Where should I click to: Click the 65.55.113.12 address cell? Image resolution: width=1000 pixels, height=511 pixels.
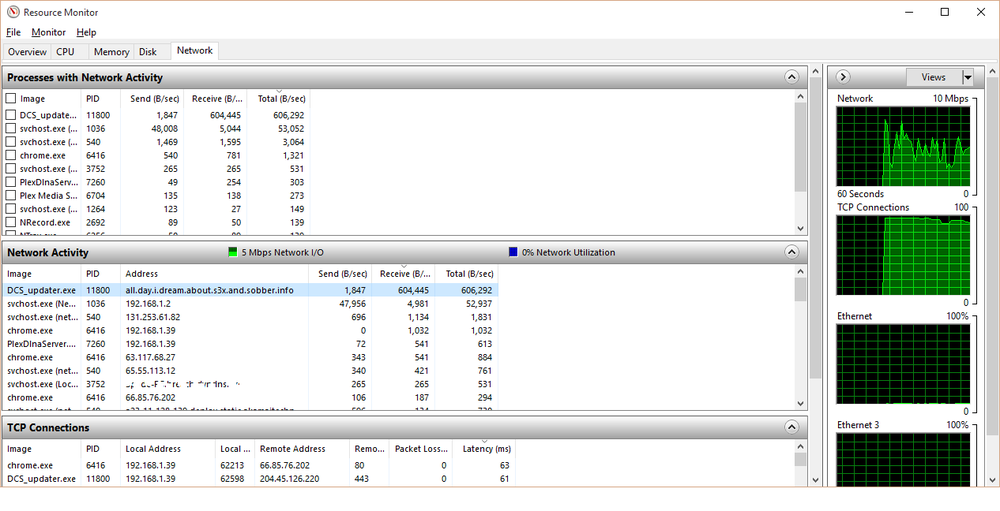click(151, 370)
